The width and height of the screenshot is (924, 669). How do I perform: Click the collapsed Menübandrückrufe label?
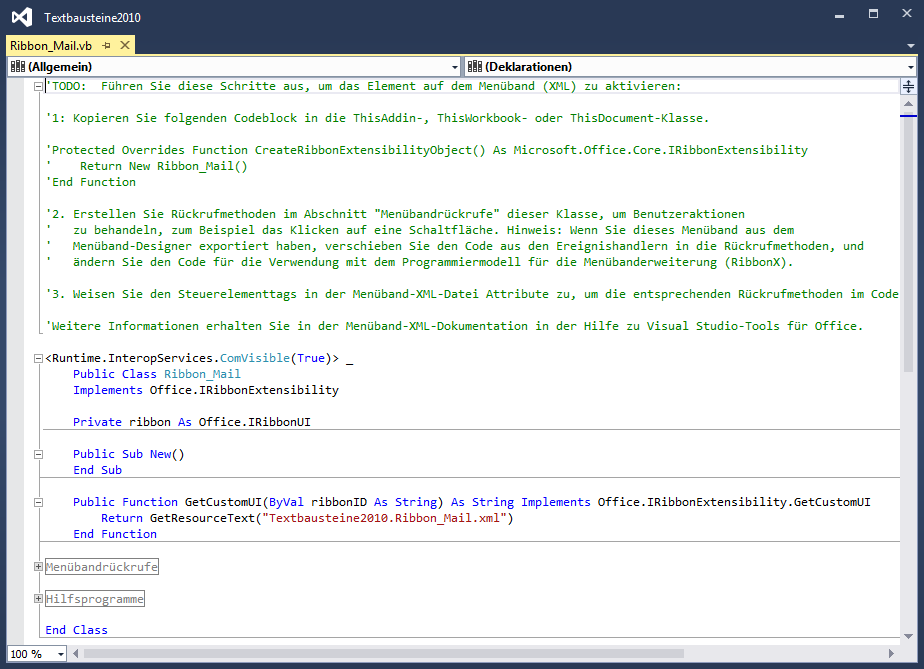[x=102, y=566]
